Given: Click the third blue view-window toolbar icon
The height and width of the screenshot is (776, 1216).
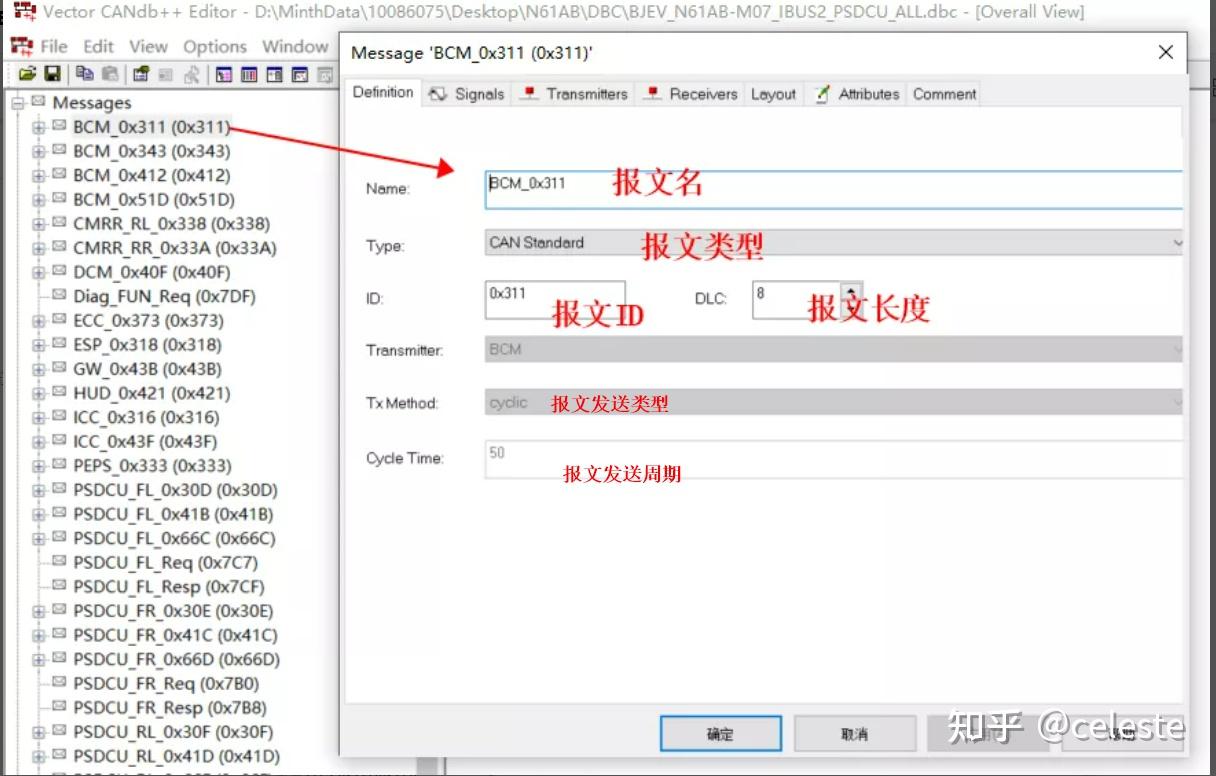Looking at the screenshot, I should 274,74.
